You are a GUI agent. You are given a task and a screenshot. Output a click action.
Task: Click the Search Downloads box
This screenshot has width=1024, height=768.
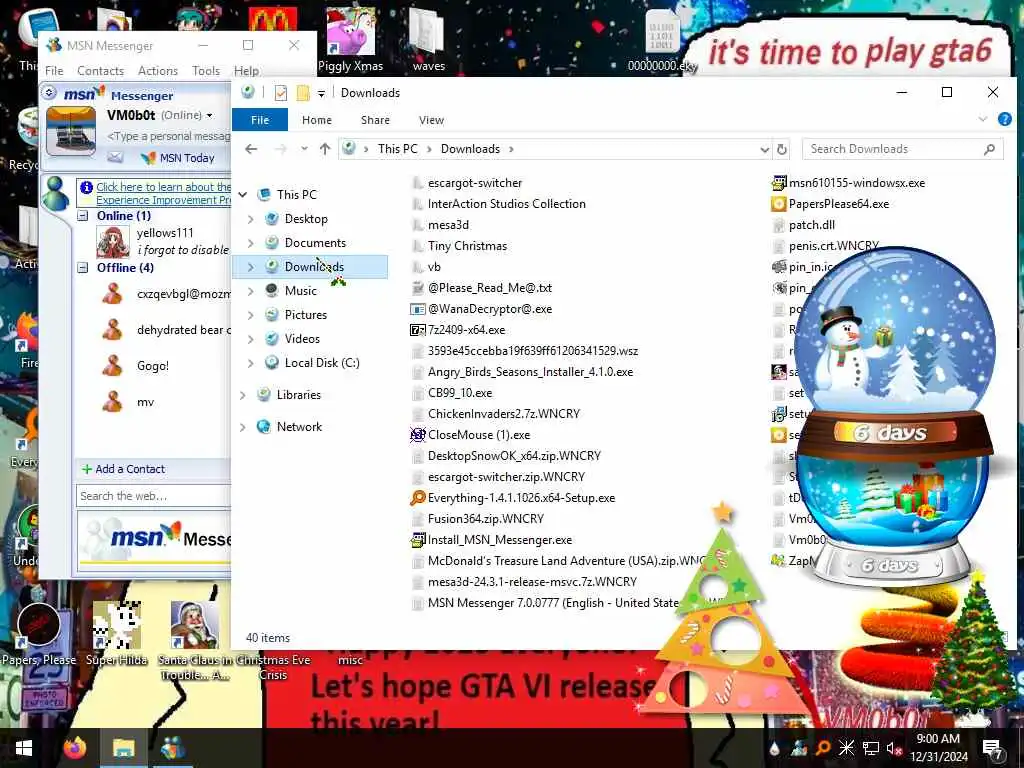(903, 149)
